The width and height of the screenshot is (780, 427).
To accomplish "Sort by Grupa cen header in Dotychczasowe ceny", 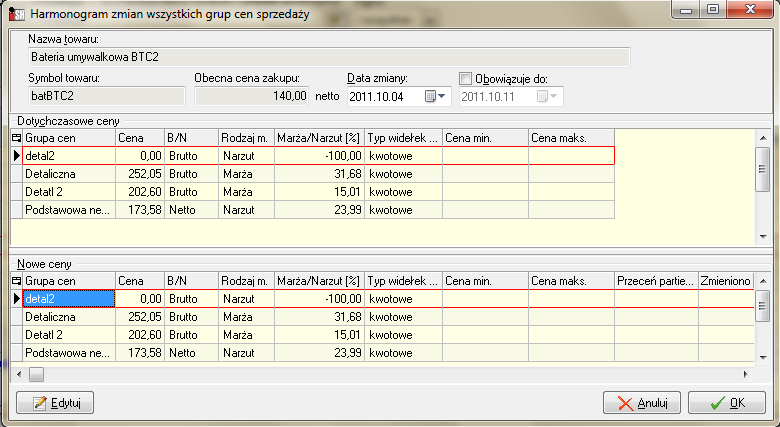I will pos(69,138).
